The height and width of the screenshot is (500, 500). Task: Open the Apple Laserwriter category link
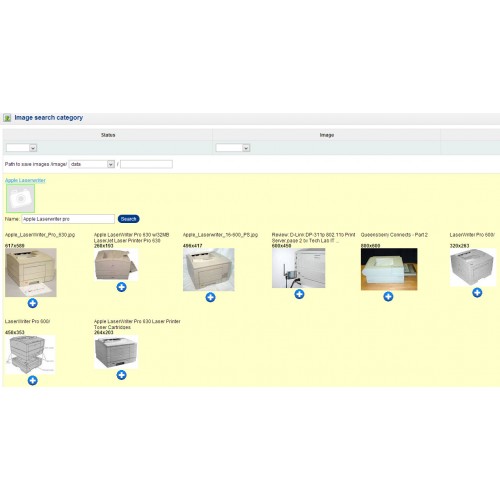coord(25,180)
